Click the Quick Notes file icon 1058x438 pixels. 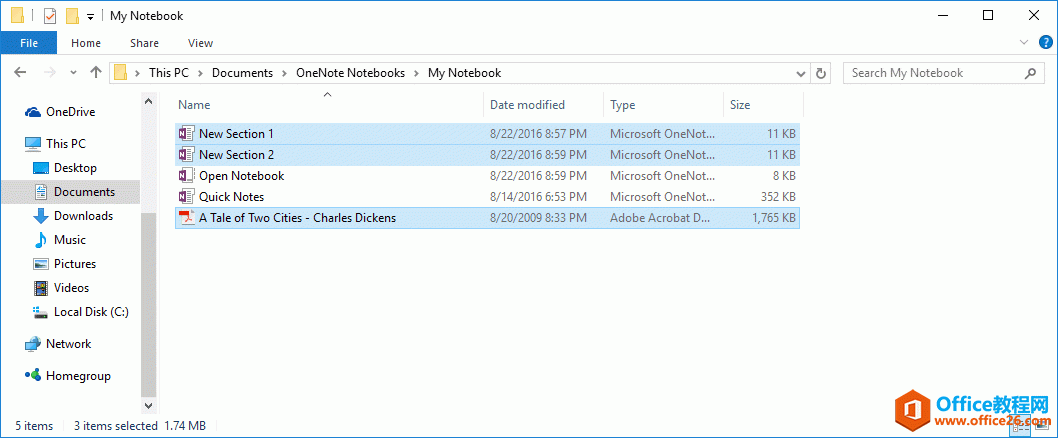click(185, 197)
